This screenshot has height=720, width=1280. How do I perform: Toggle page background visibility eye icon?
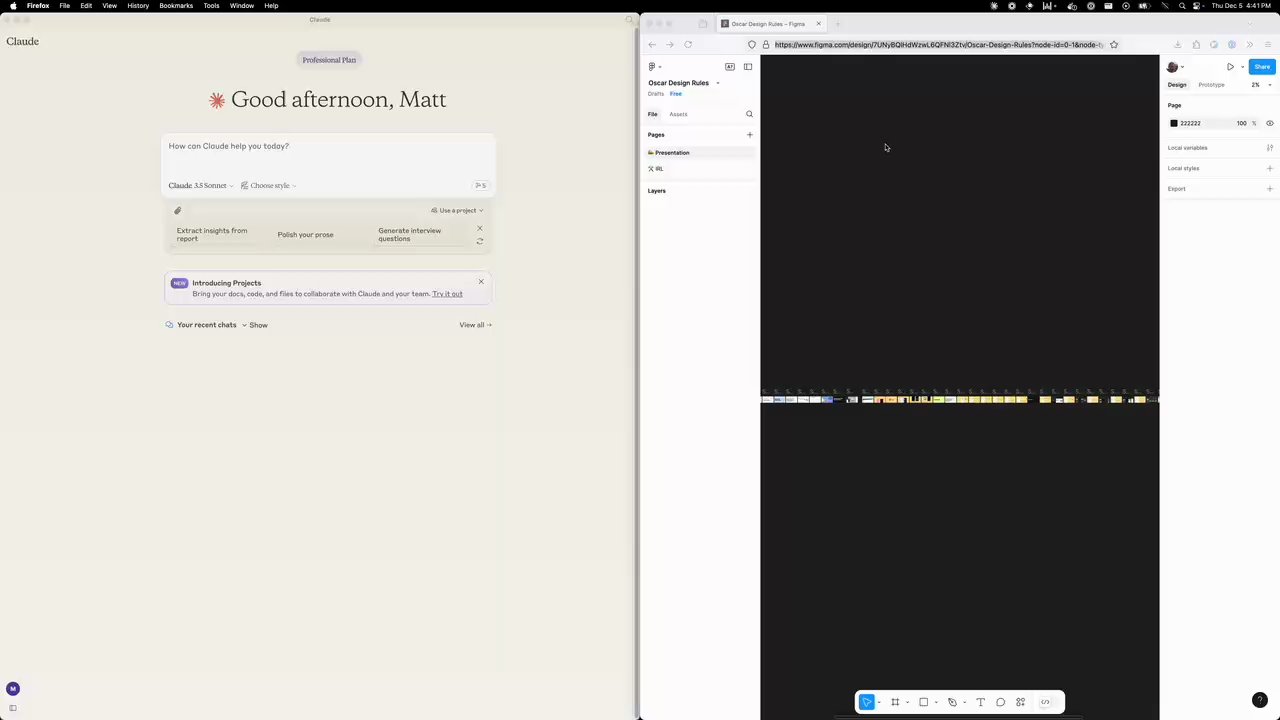pyautogui.click(x=1270, y=123)
